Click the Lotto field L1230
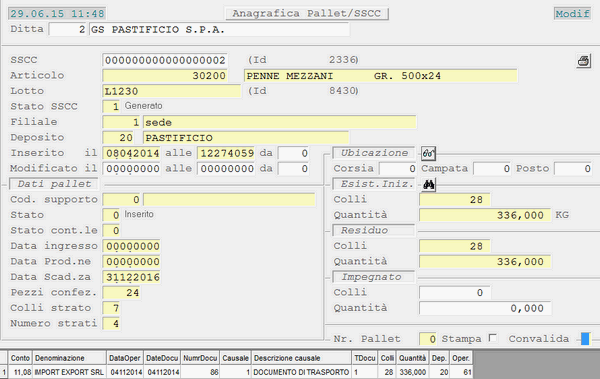 point(172,91)
